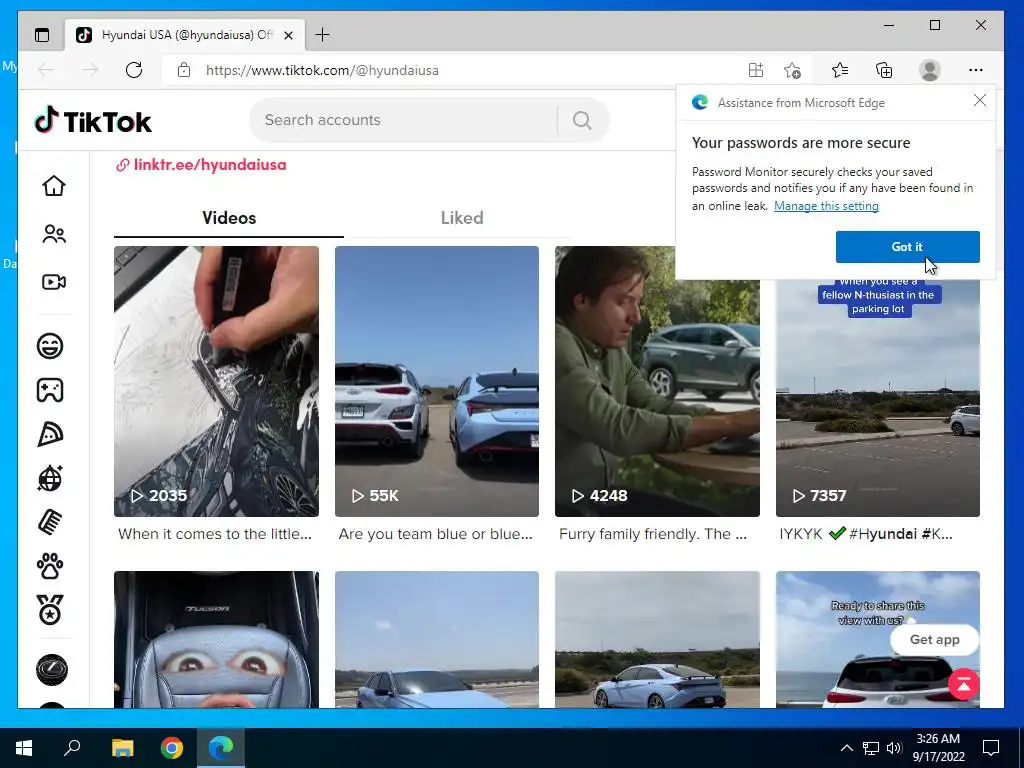Open a new browser tab
Image resolution: width=1024 pixels, height=768 pixels.
coord(323,35)
